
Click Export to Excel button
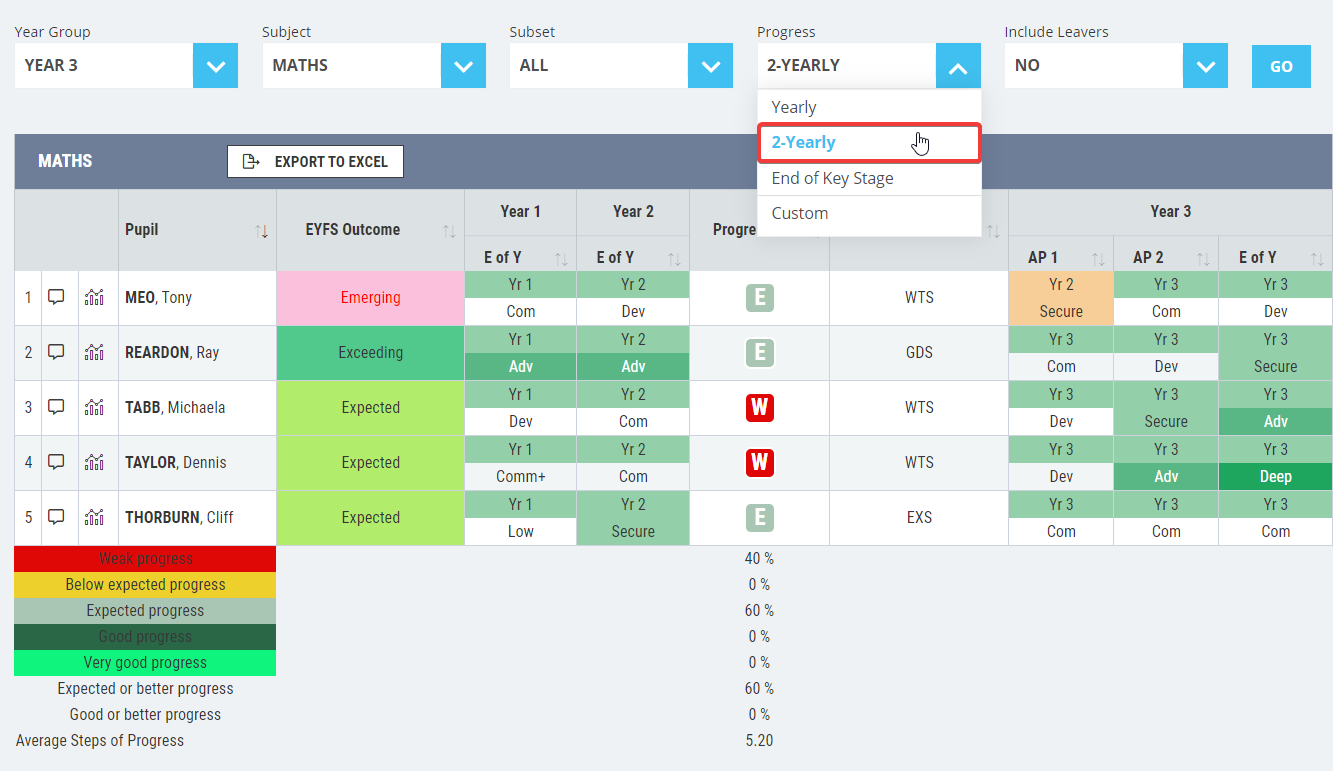pos(315,161)
